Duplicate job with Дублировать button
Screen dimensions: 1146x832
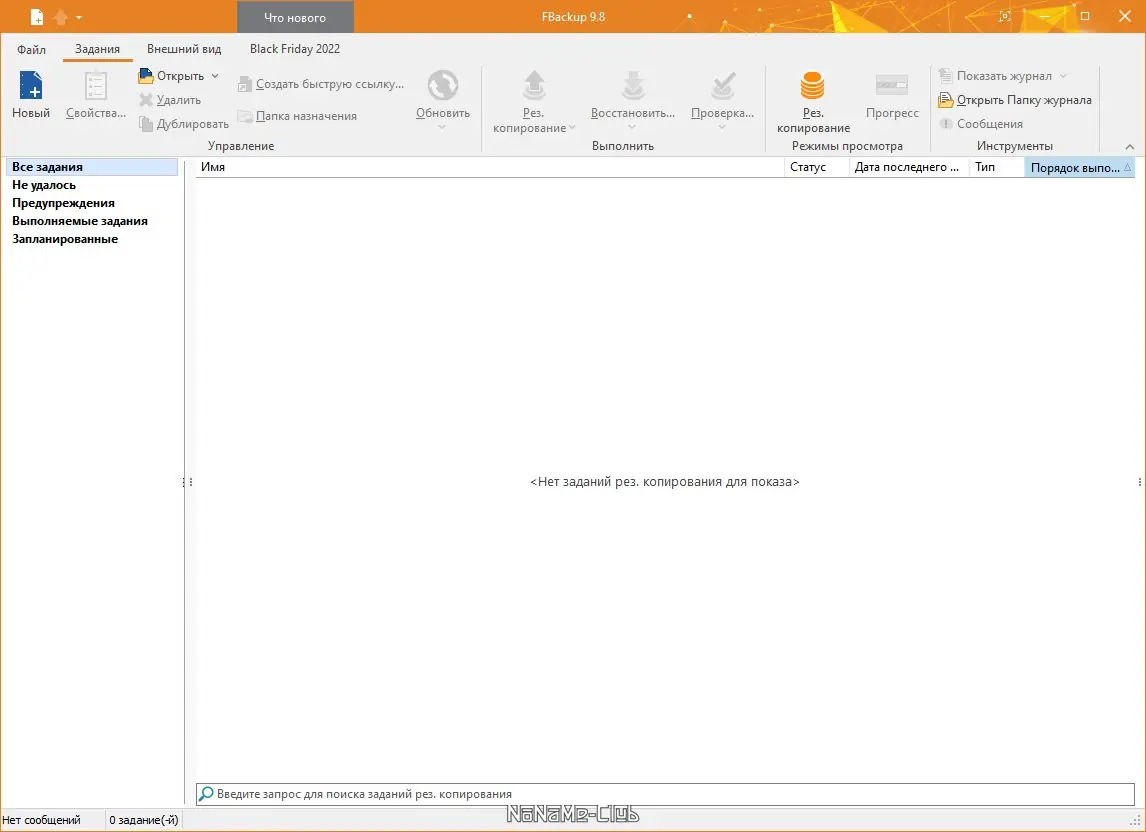184,124
